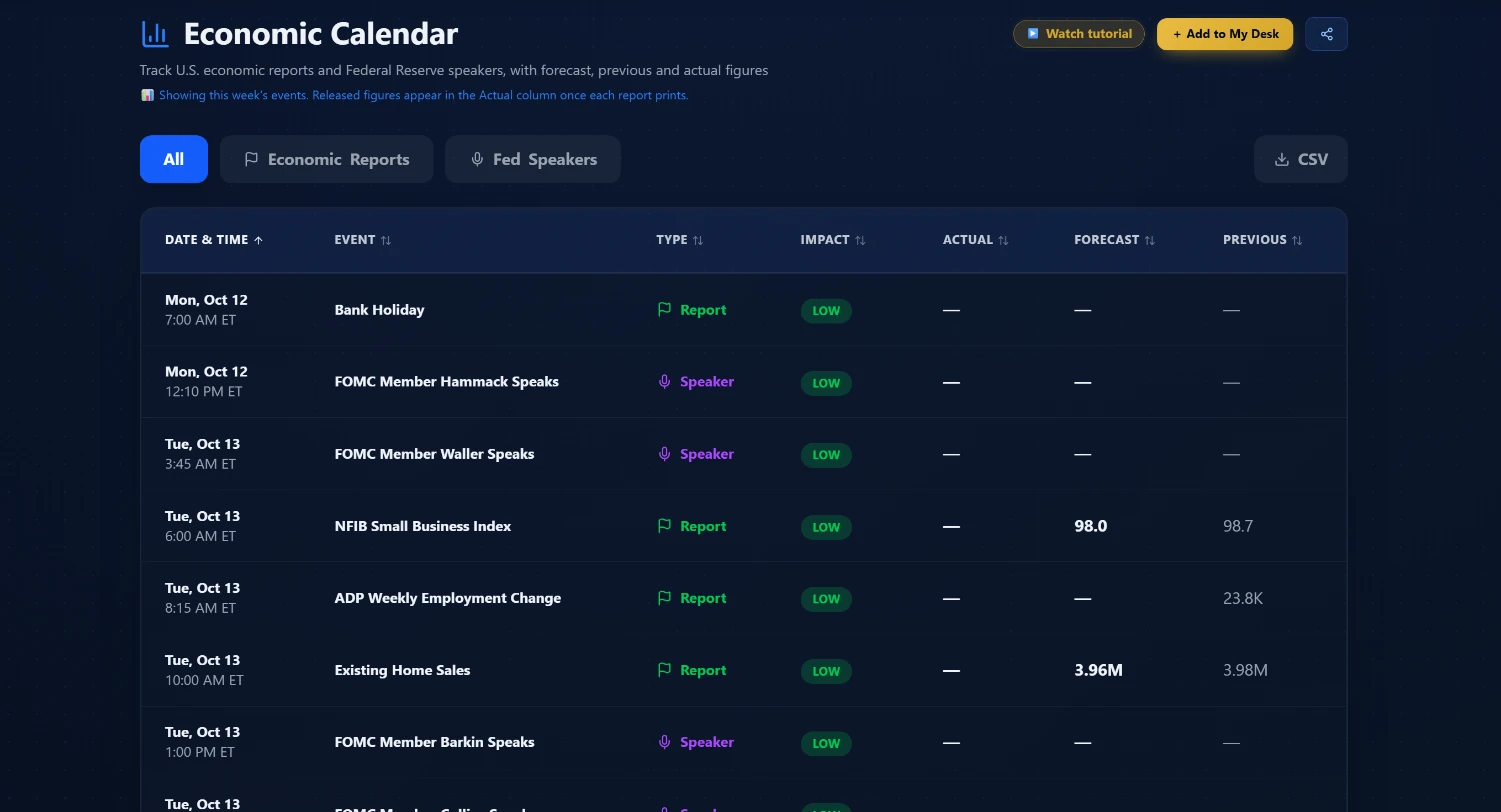Click the FOMC Member Barkin Speaks event
This screenshot has width=1501, height=812.
(434, 742)
